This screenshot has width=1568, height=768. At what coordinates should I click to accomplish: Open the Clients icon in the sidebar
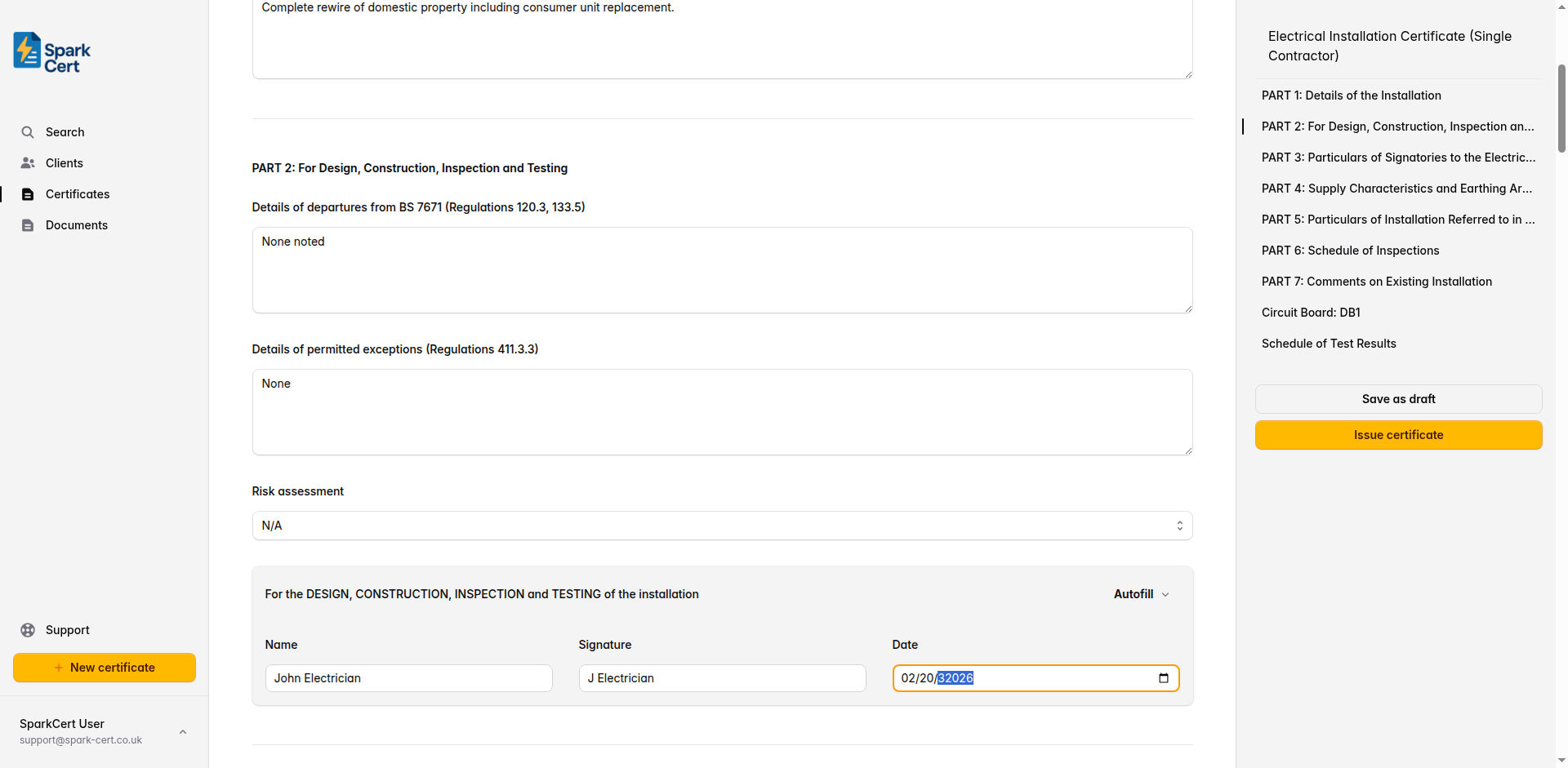pos(28,162)
